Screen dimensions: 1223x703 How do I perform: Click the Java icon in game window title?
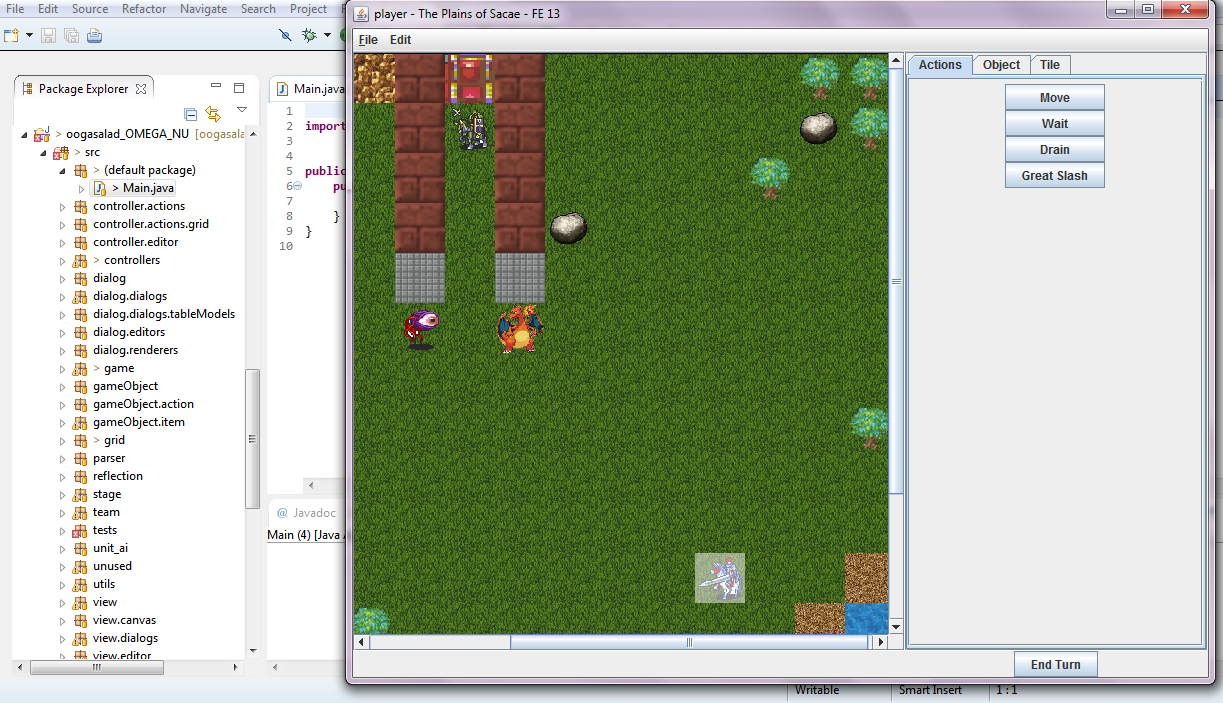tap(362, 13)
